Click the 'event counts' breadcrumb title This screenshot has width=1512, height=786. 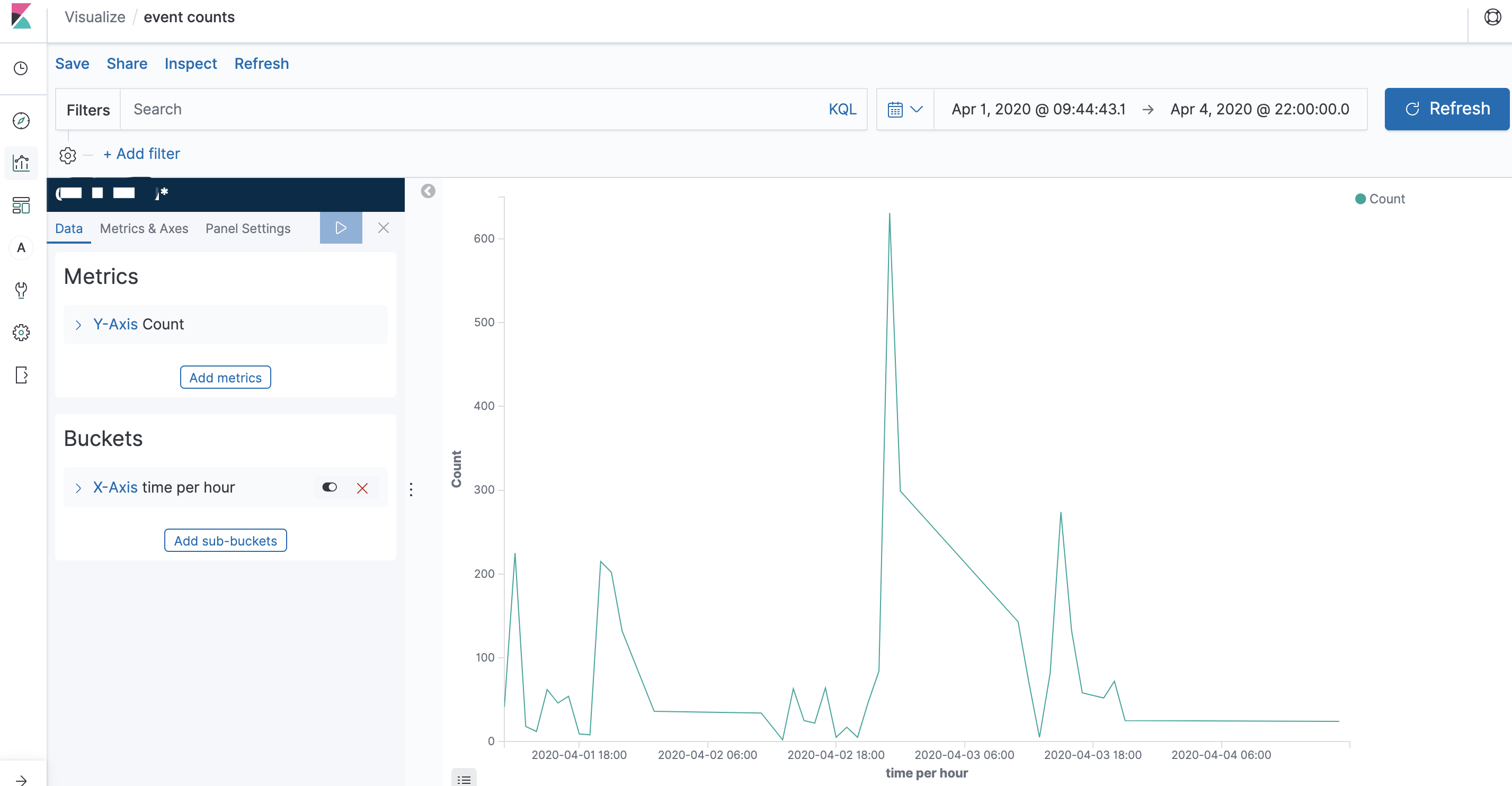coord(189,17)
